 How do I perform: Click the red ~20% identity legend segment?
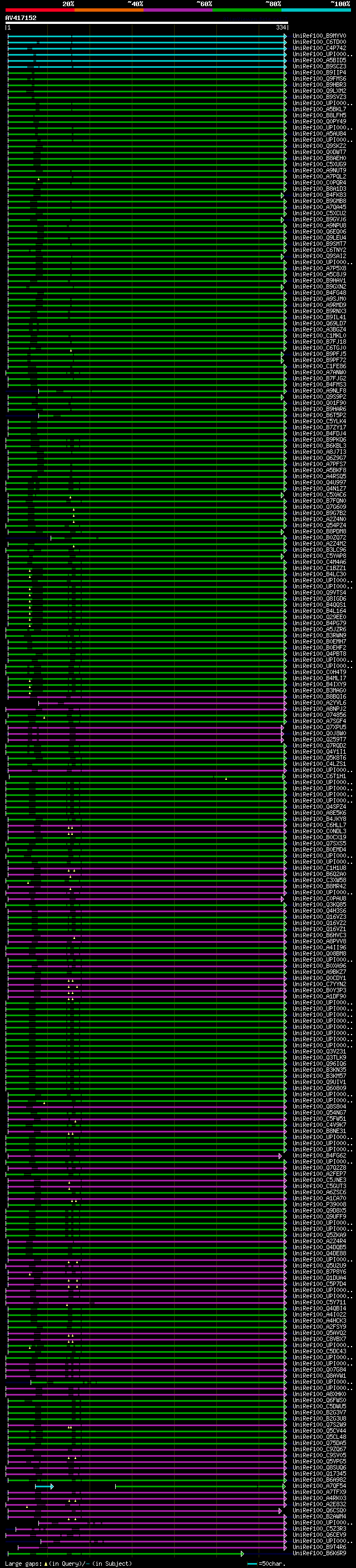[x=40, y=10]
